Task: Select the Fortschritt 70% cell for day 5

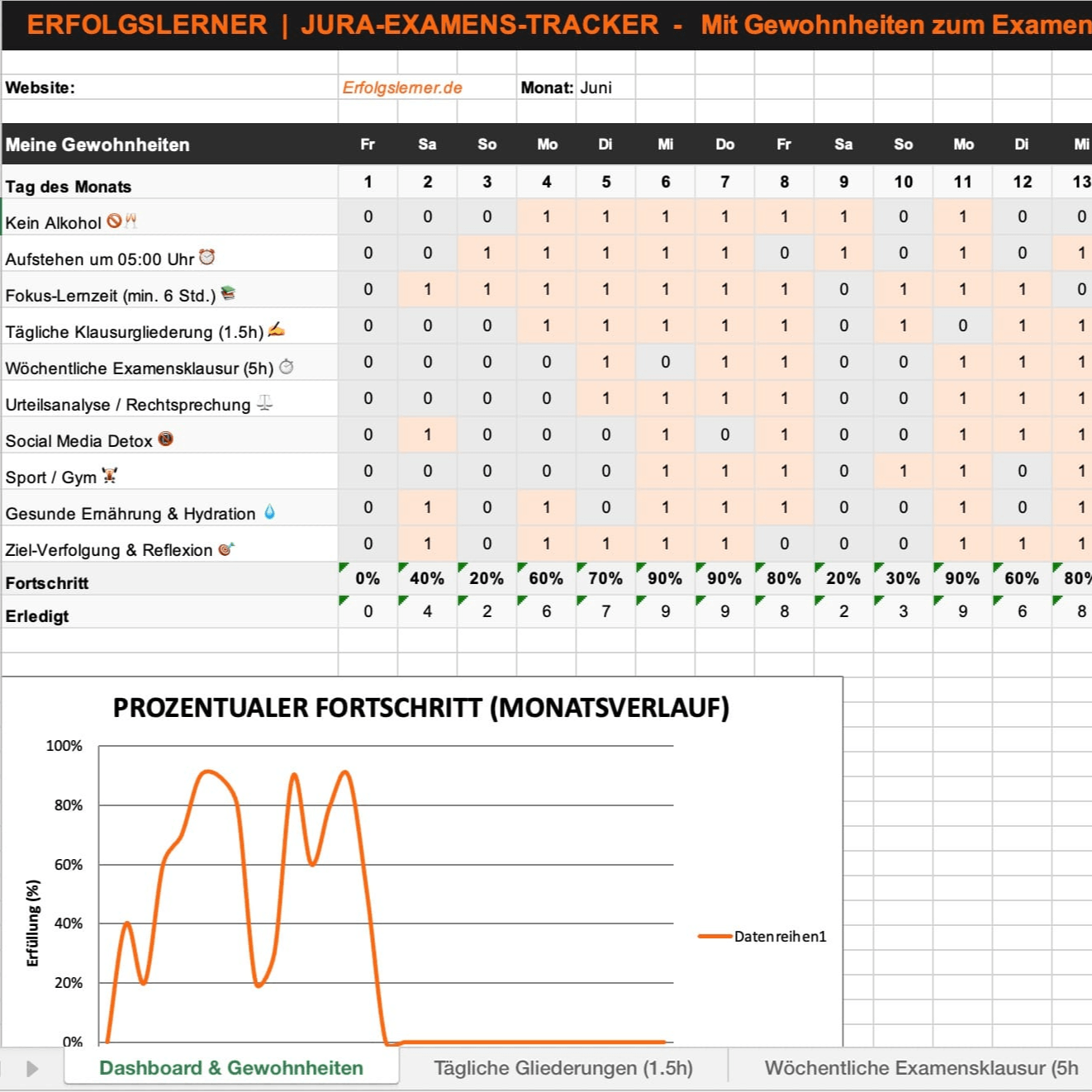Action: click(x=606, y=578)
